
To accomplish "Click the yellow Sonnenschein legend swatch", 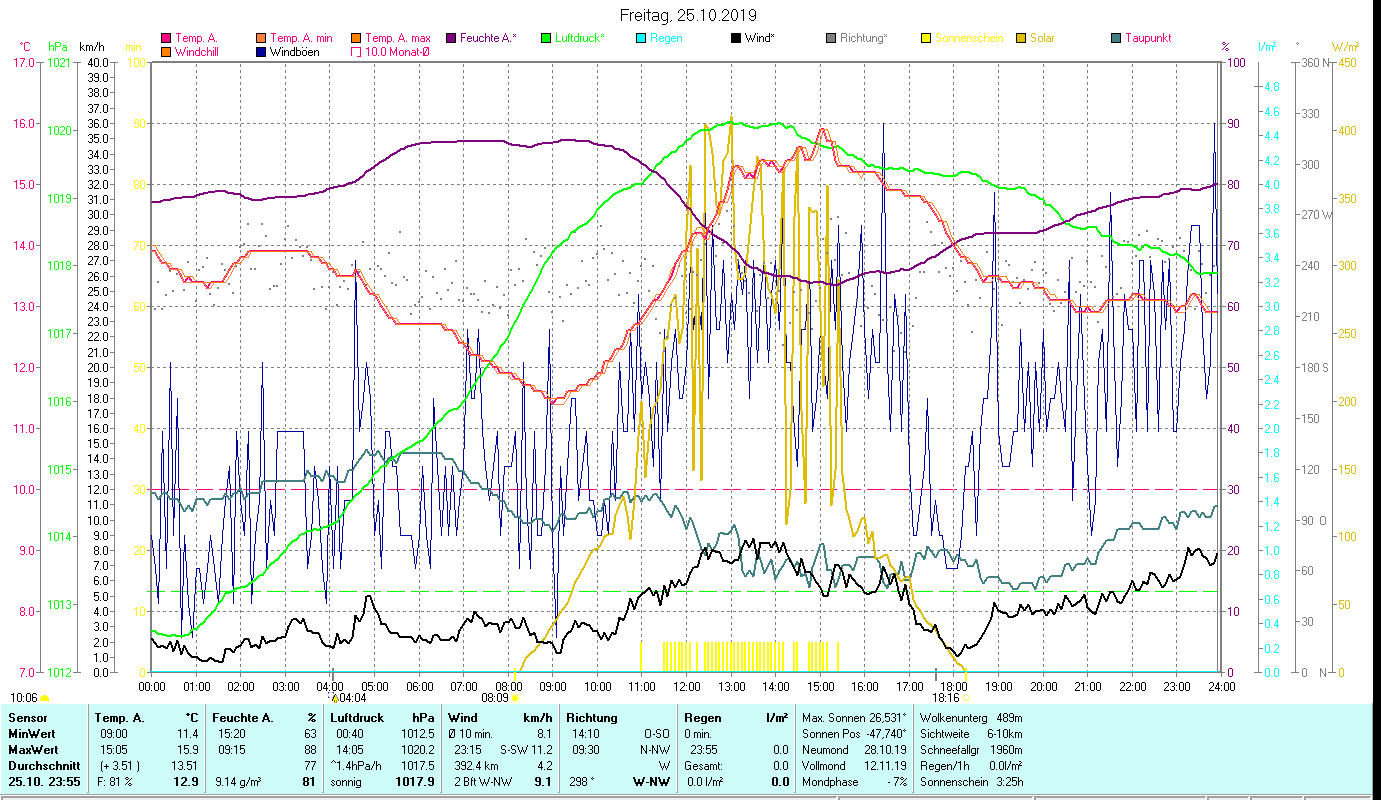I will click(x=926, y=39).
